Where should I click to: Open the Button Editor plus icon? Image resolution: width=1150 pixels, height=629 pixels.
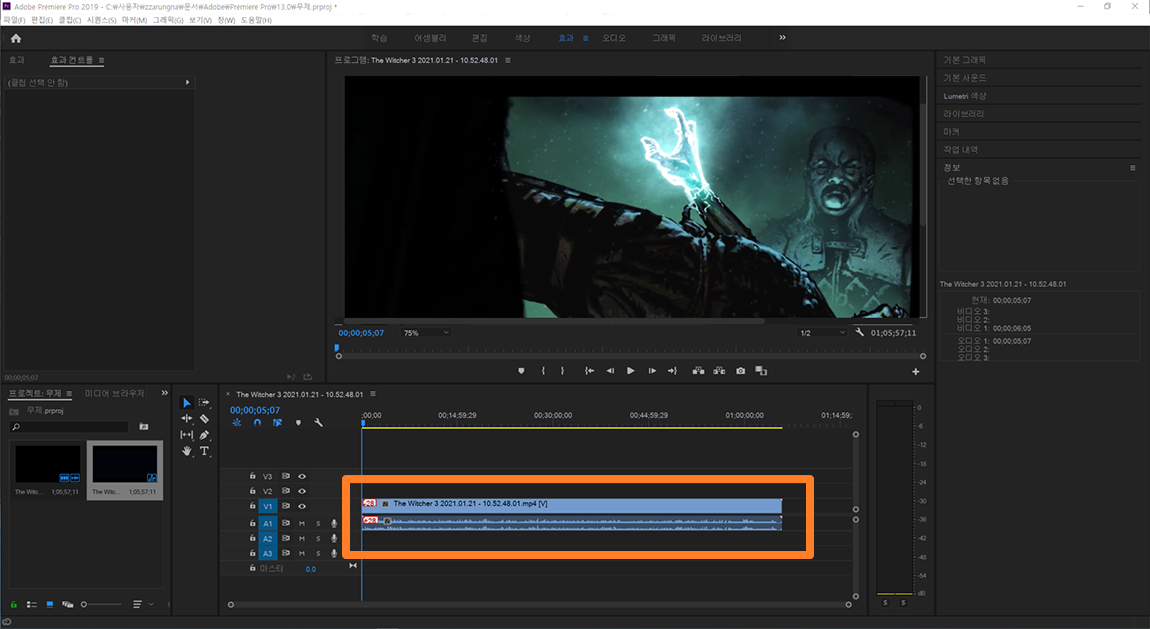click(915, 372)
